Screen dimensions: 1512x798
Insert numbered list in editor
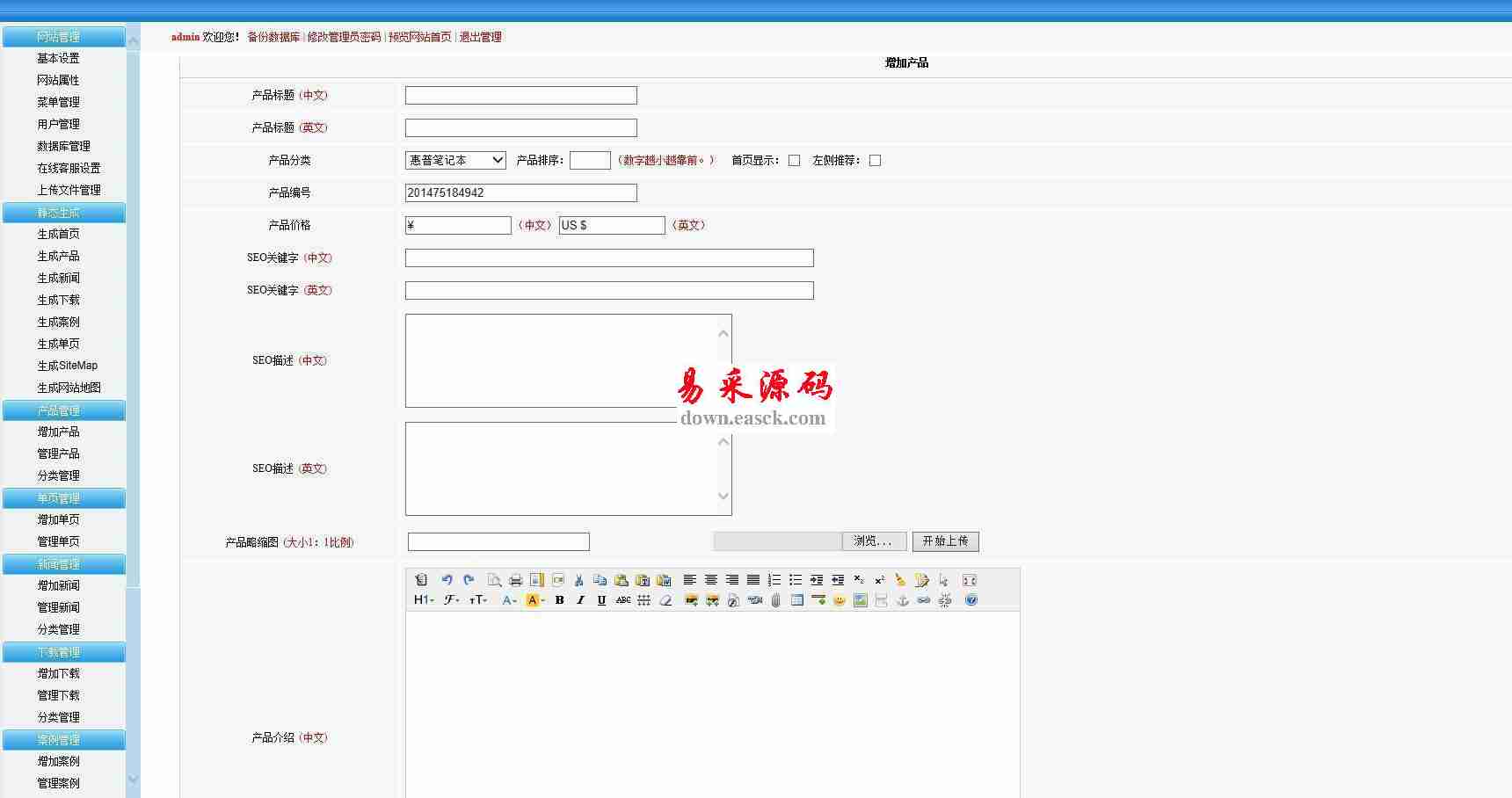click(774, 580)
